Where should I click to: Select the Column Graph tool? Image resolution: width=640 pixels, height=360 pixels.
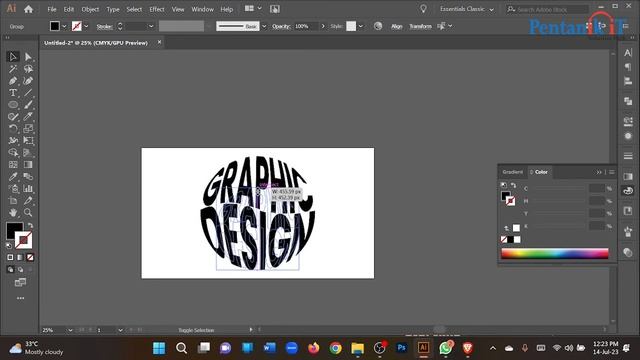(x=28, y=189)
